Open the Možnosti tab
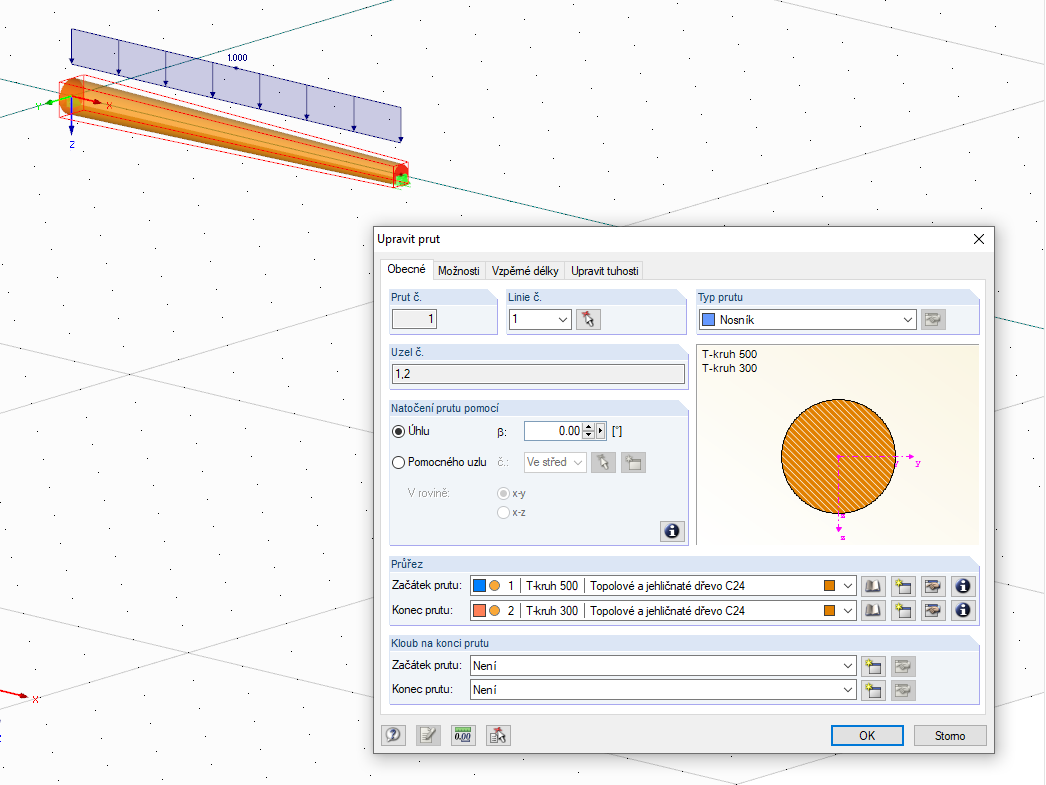The width and height of the screenshot is (1046, 785). click(x=459, y=270)
